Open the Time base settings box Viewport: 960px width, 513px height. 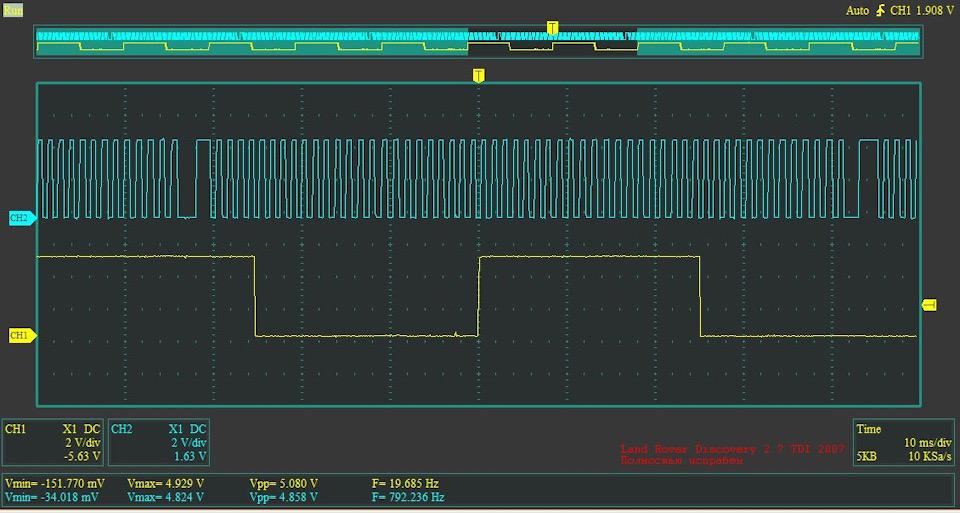pos(886,442)
